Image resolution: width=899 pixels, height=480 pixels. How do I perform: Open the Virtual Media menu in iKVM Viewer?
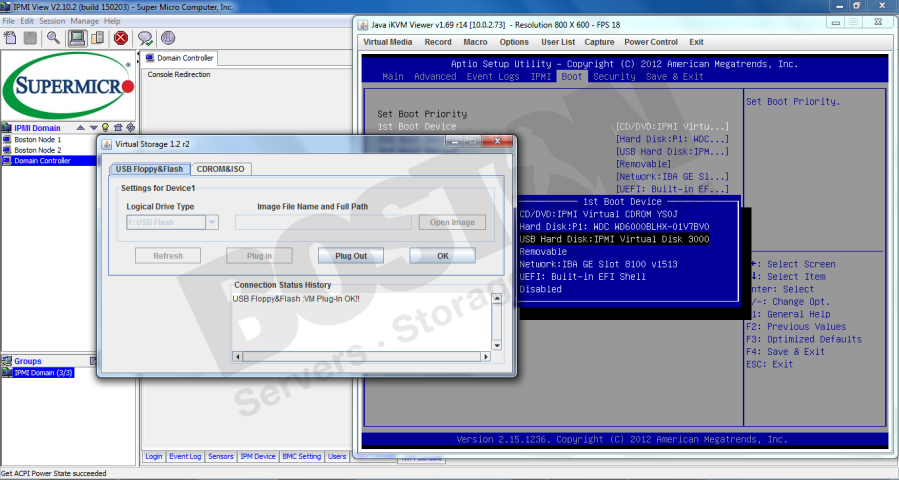pos(388,42)
